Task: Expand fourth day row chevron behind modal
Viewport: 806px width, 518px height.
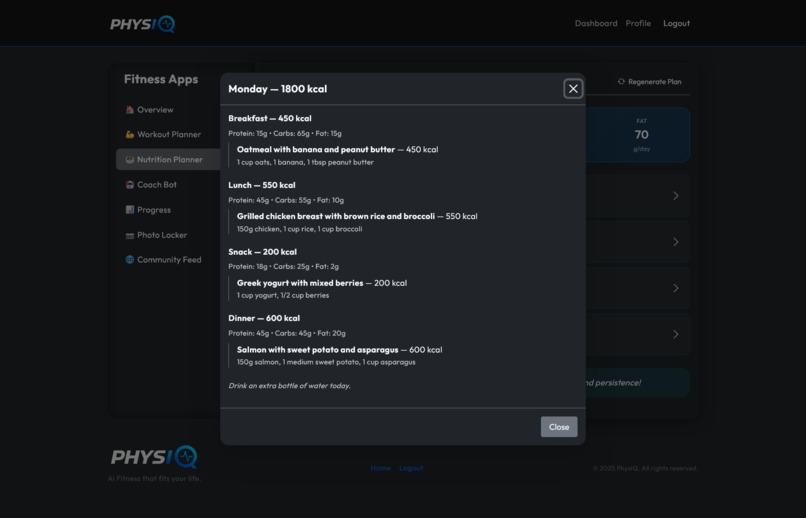Action: (x=675, y=335)
